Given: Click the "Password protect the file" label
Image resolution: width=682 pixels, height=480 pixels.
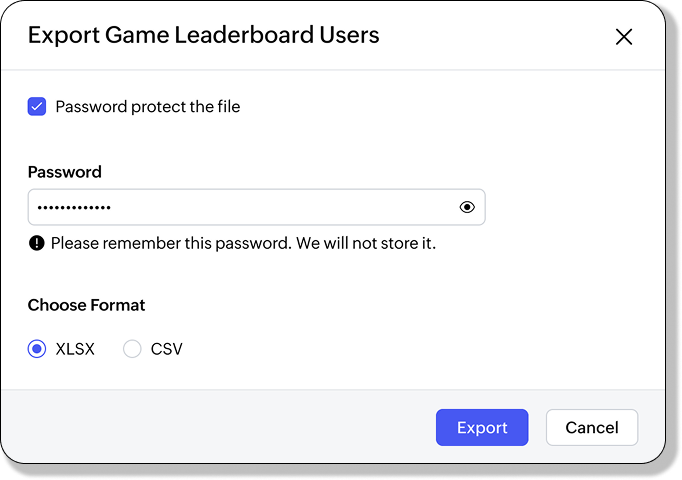Looking at the screenshot, I should point(148,106).
